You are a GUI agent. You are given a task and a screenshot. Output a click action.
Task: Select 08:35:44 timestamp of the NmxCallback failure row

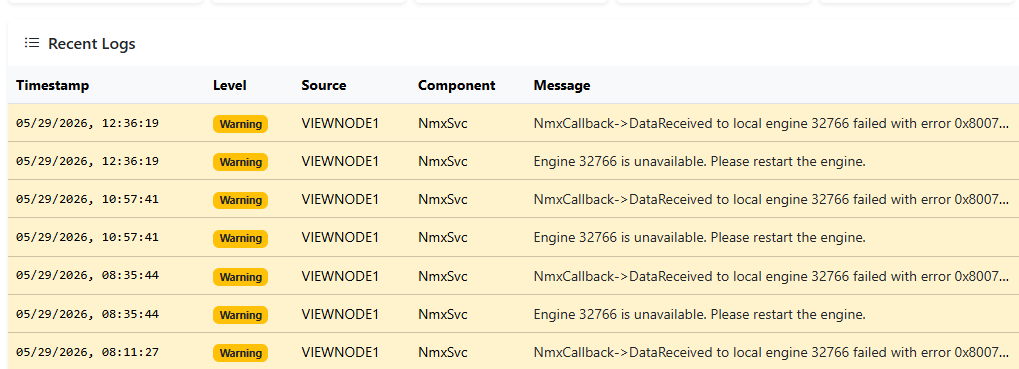(x=87, y=275)
